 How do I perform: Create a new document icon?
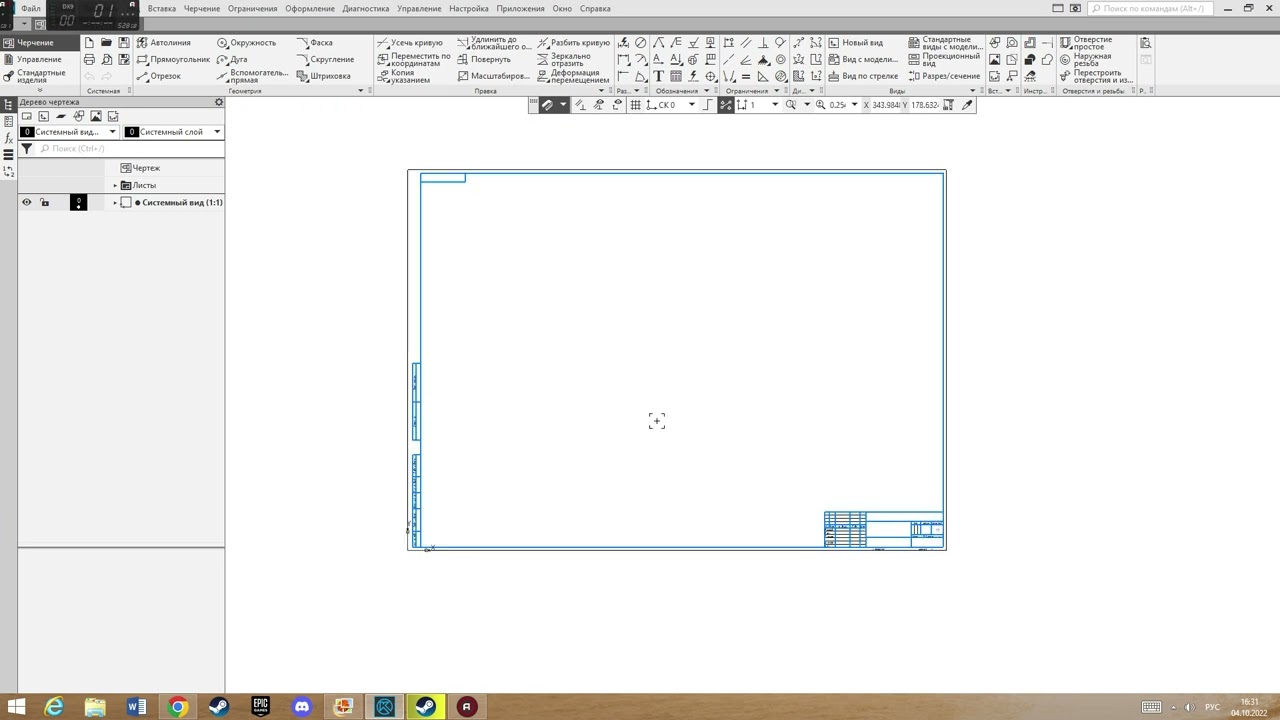[89, 43]
